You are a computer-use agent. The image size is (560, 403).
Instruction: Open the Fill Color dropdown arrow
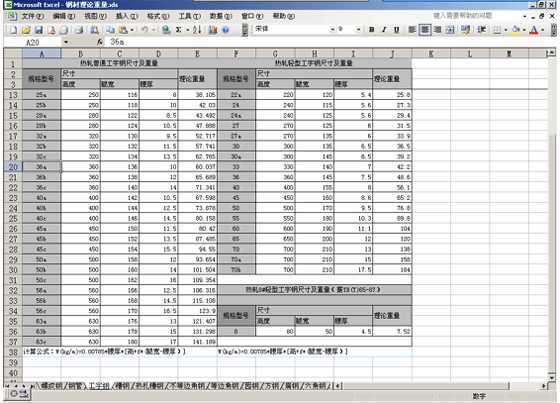pos(524,30)
